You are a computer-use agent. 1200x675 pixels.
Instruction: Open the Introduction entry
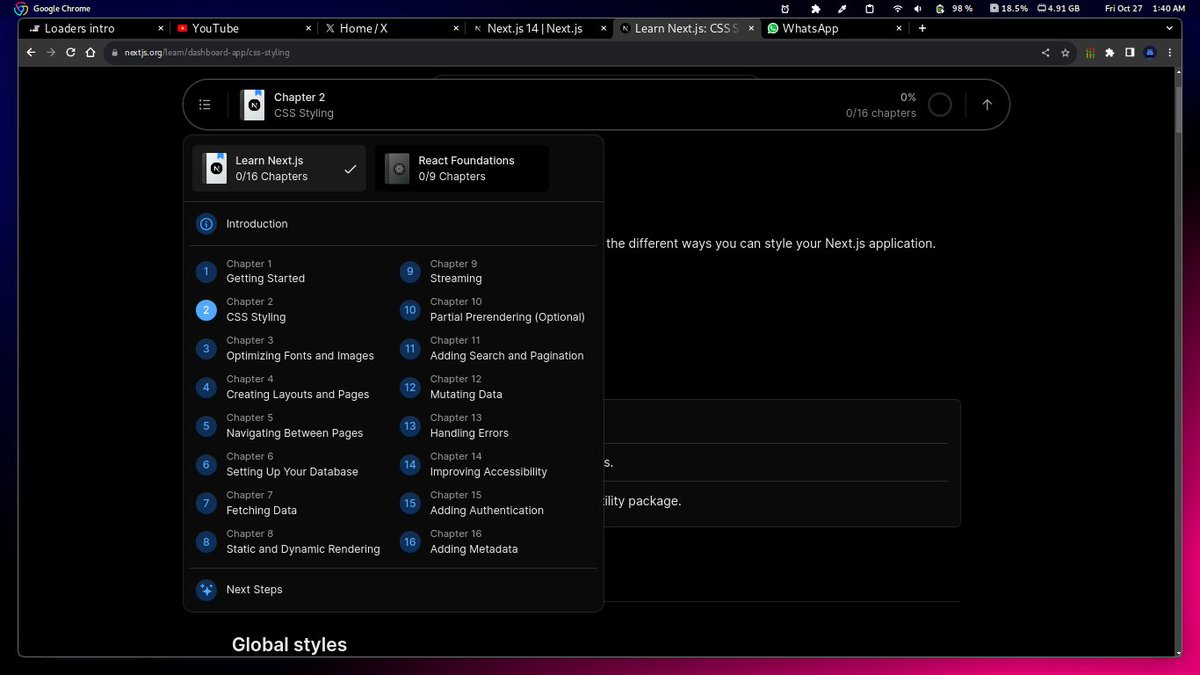[393, 224]
